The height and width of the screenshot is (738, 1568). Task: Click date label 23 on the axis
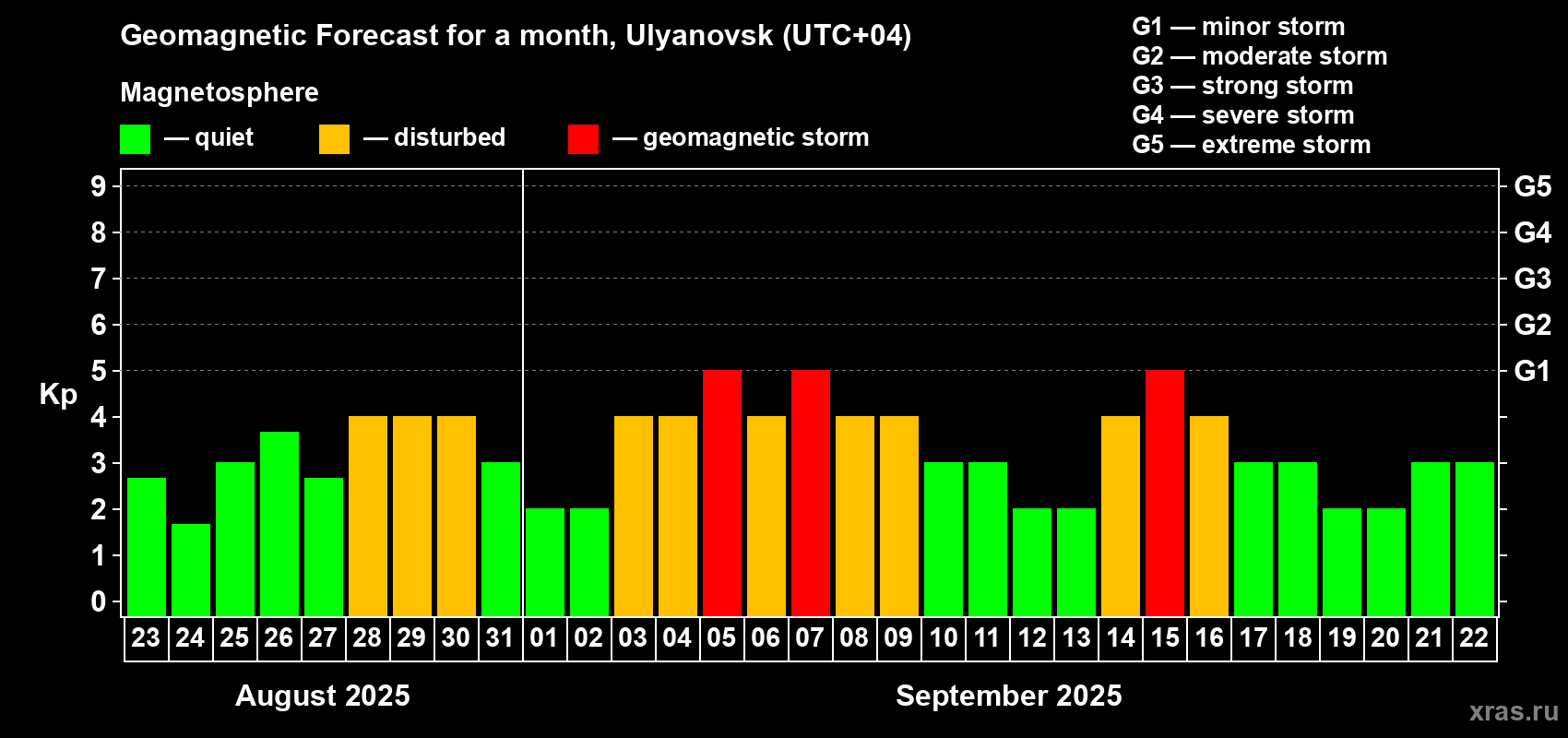[146, 637]
